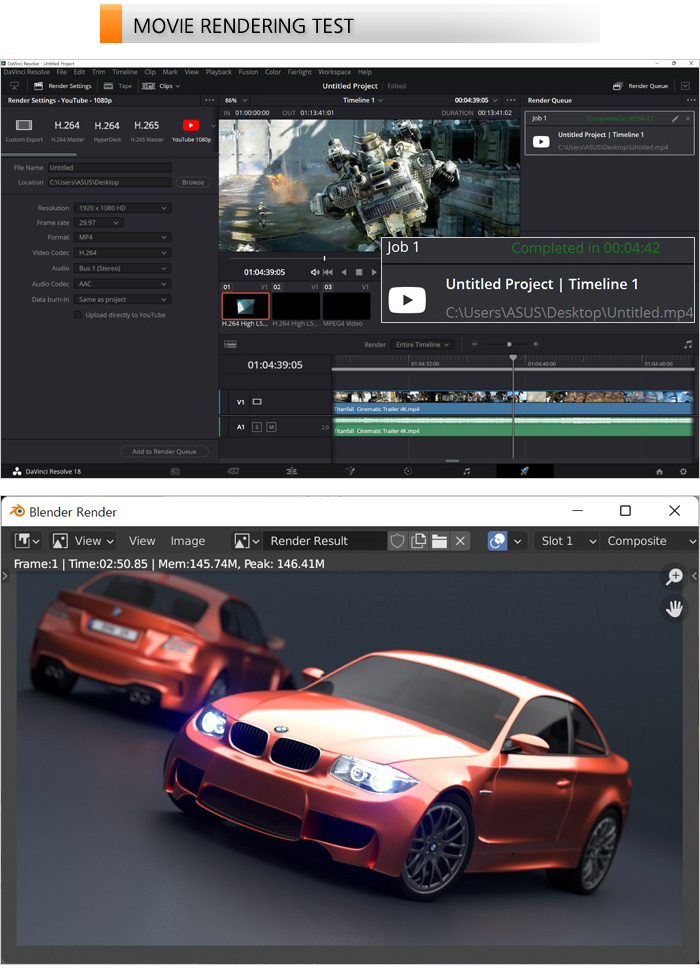Click viewer scrub bar playhead
The height and width of the screenshot is (969, 700).
coord(324,258)
